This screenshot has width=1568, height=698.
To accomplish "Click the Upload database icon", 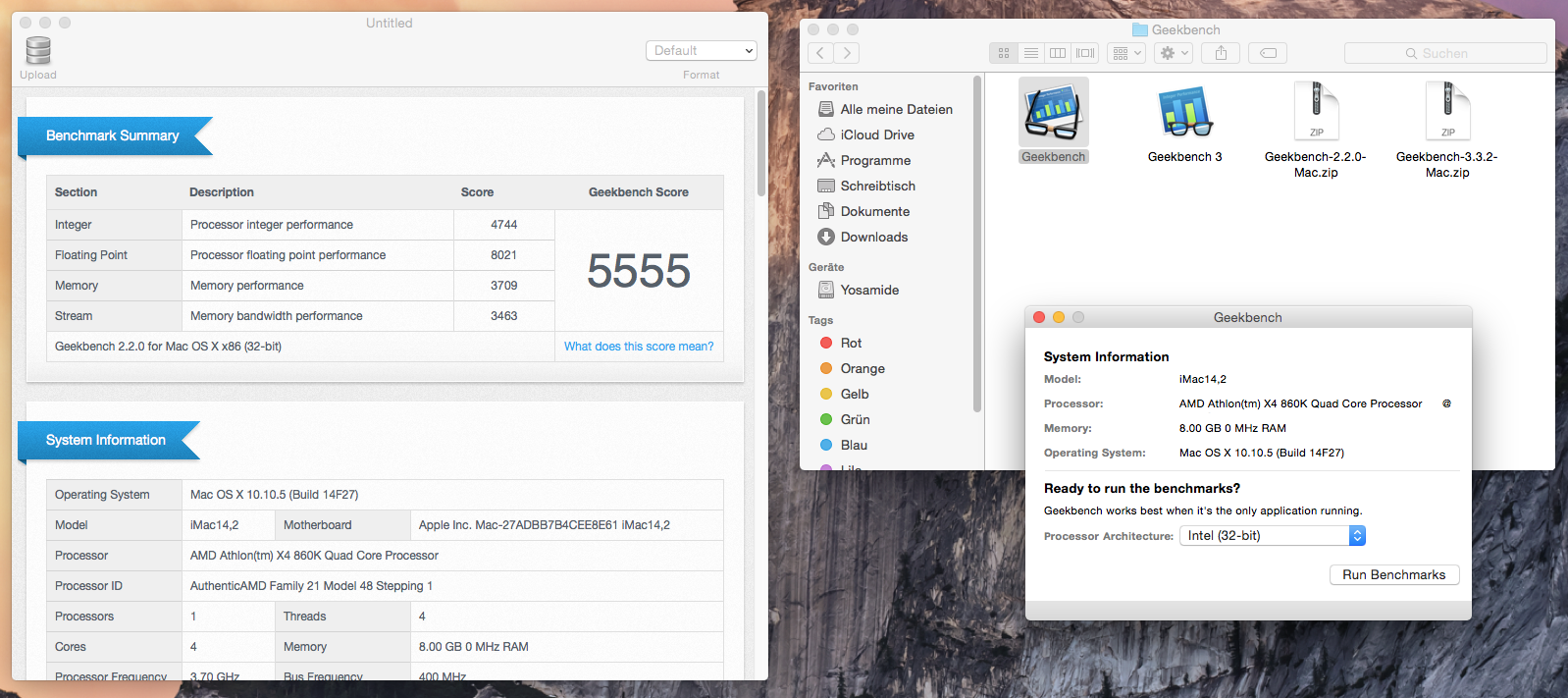I will click(x=38, y=51).
